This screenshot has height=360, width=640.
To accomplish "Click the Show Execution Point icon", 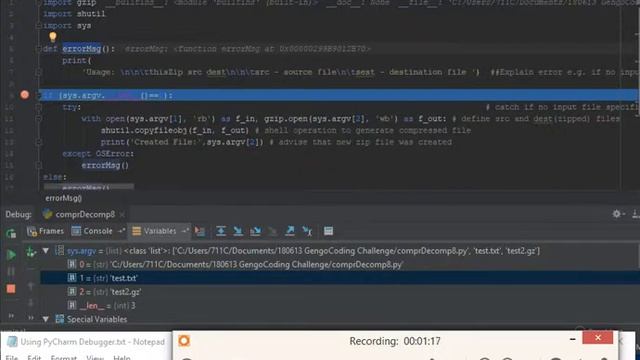I will (200, 231).
